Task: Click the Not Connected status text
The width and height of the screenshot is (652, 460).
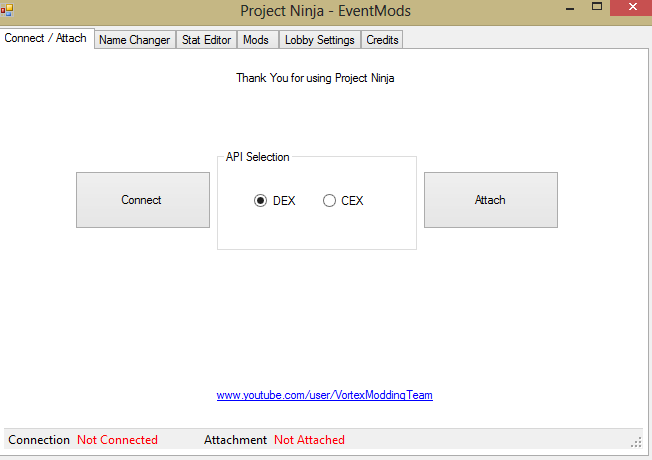Action: 117,440
